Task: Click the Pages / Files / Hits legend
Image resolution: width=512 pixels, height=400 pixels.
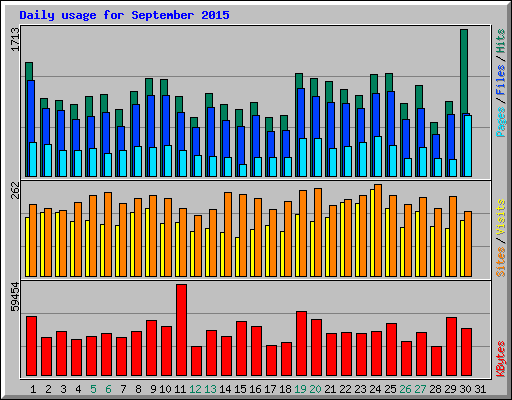Action: [x=500, y=83]
